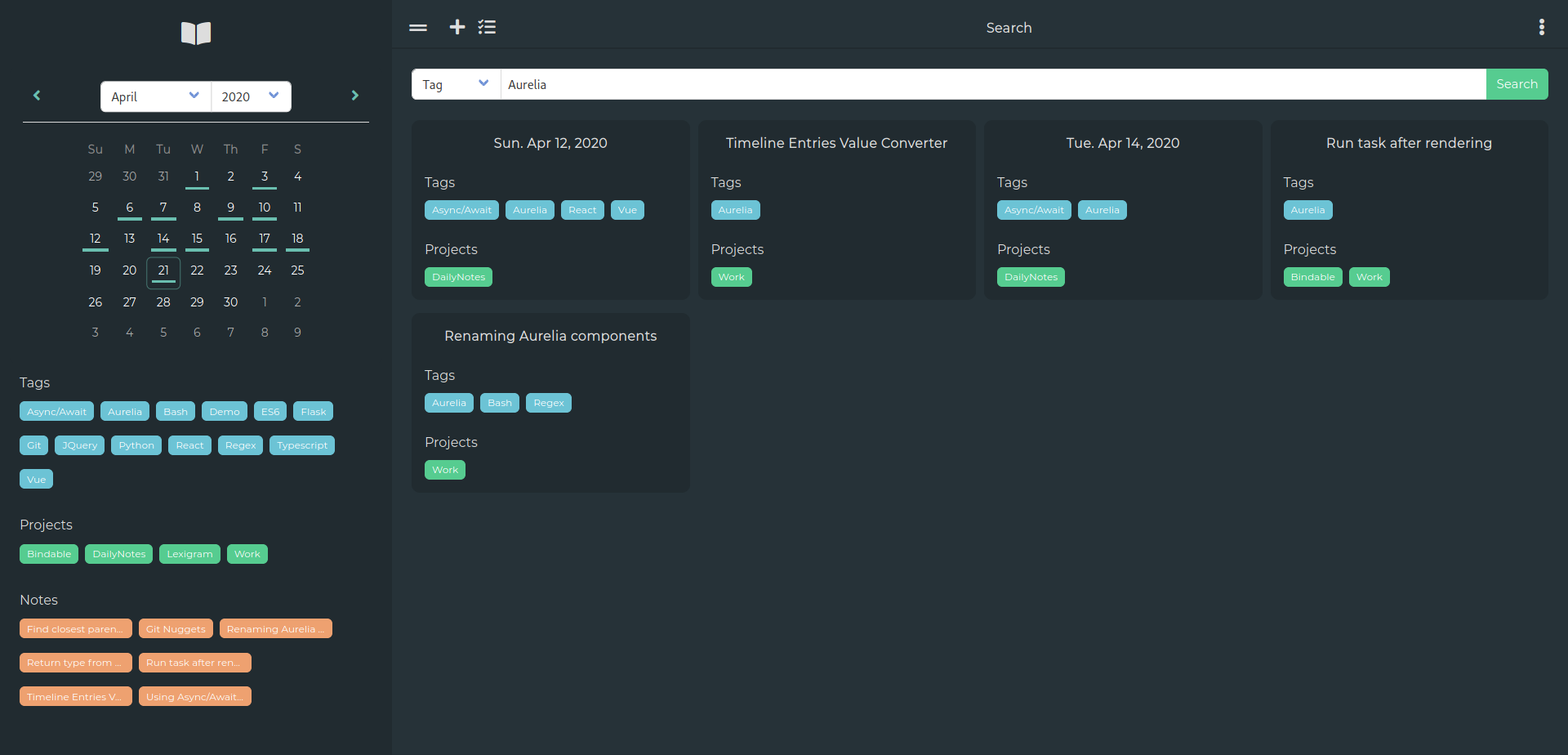This screenshot has height=755, width=1568.
Task: Open the 'Using Async/Await...' note
Action: point(195,697)
